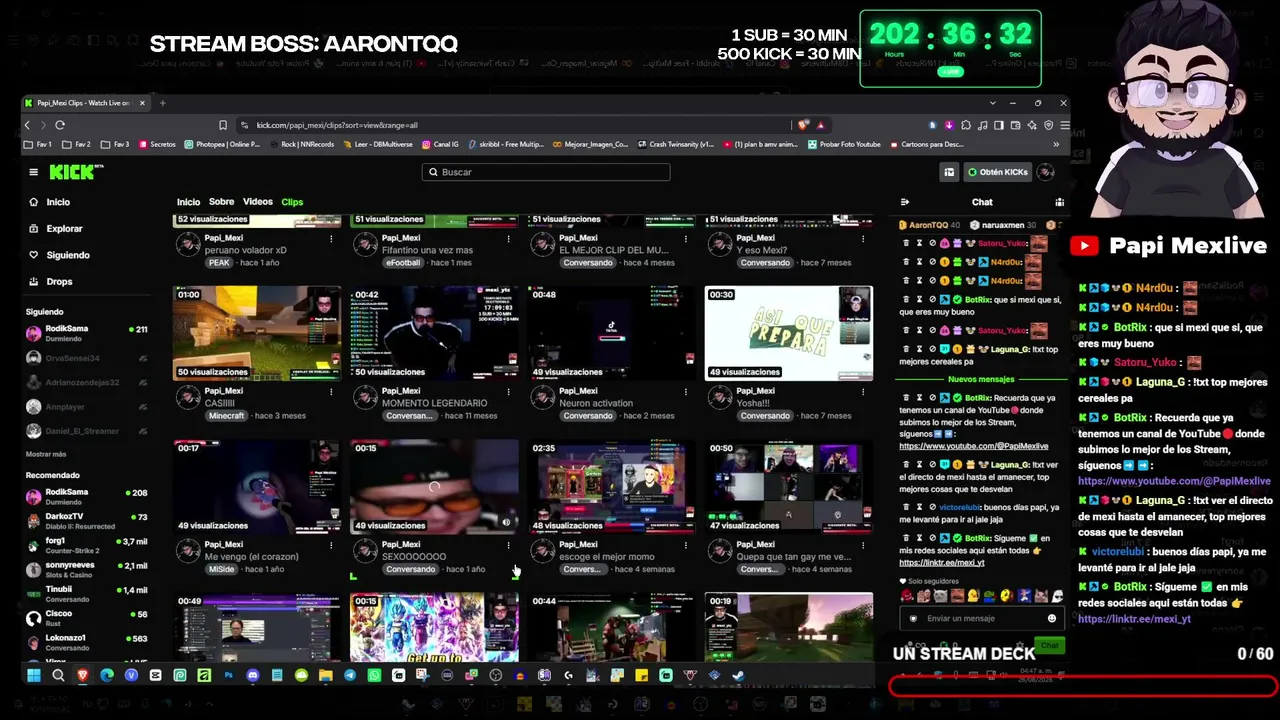
Task: Open a new browser tab
Action: pyautogui.click(x=163, y=103)
